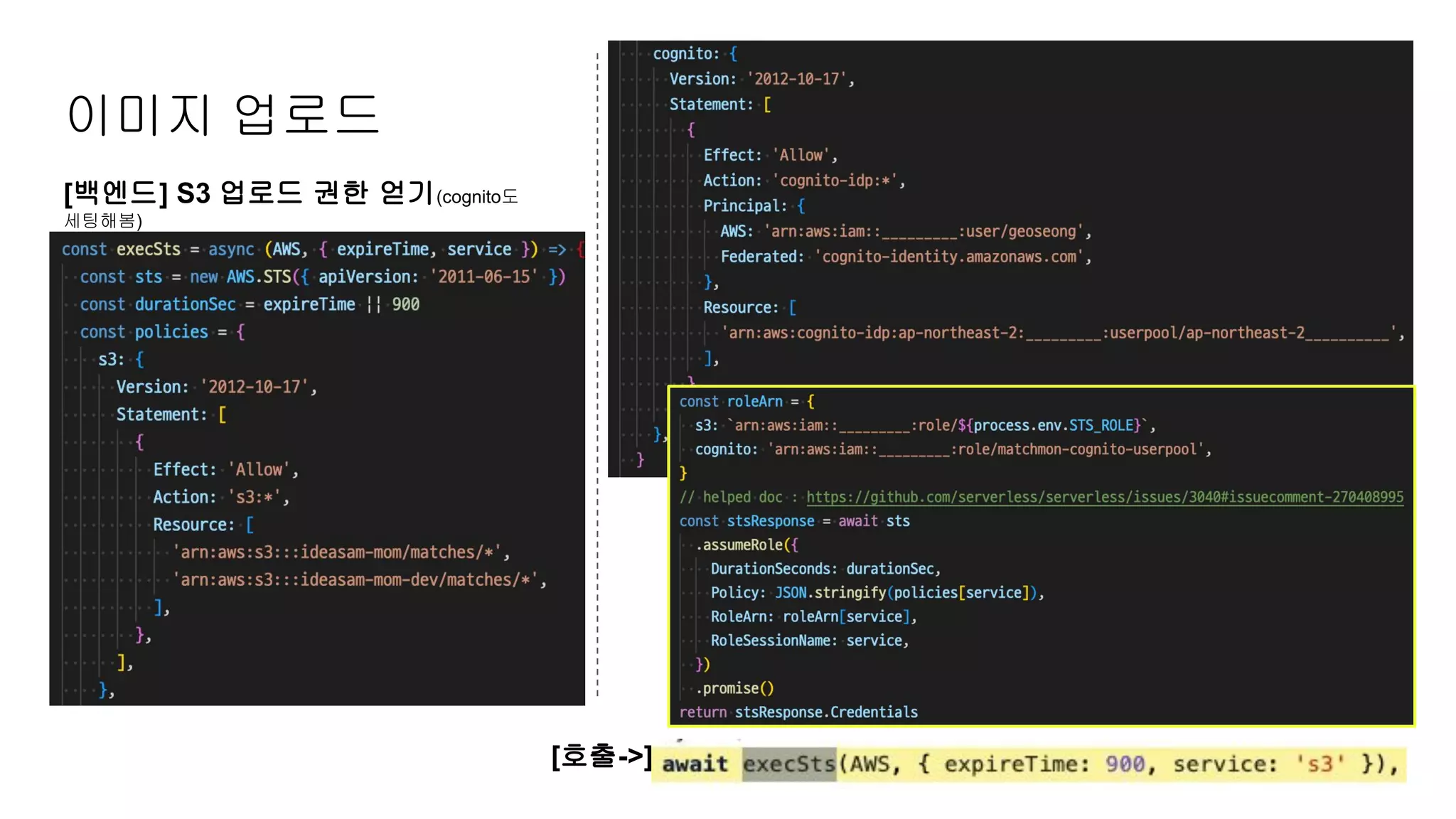Click the Federated cognito-identity.amazonaws.com value
Screen dimensions: 1456x819
pos(948,257)
